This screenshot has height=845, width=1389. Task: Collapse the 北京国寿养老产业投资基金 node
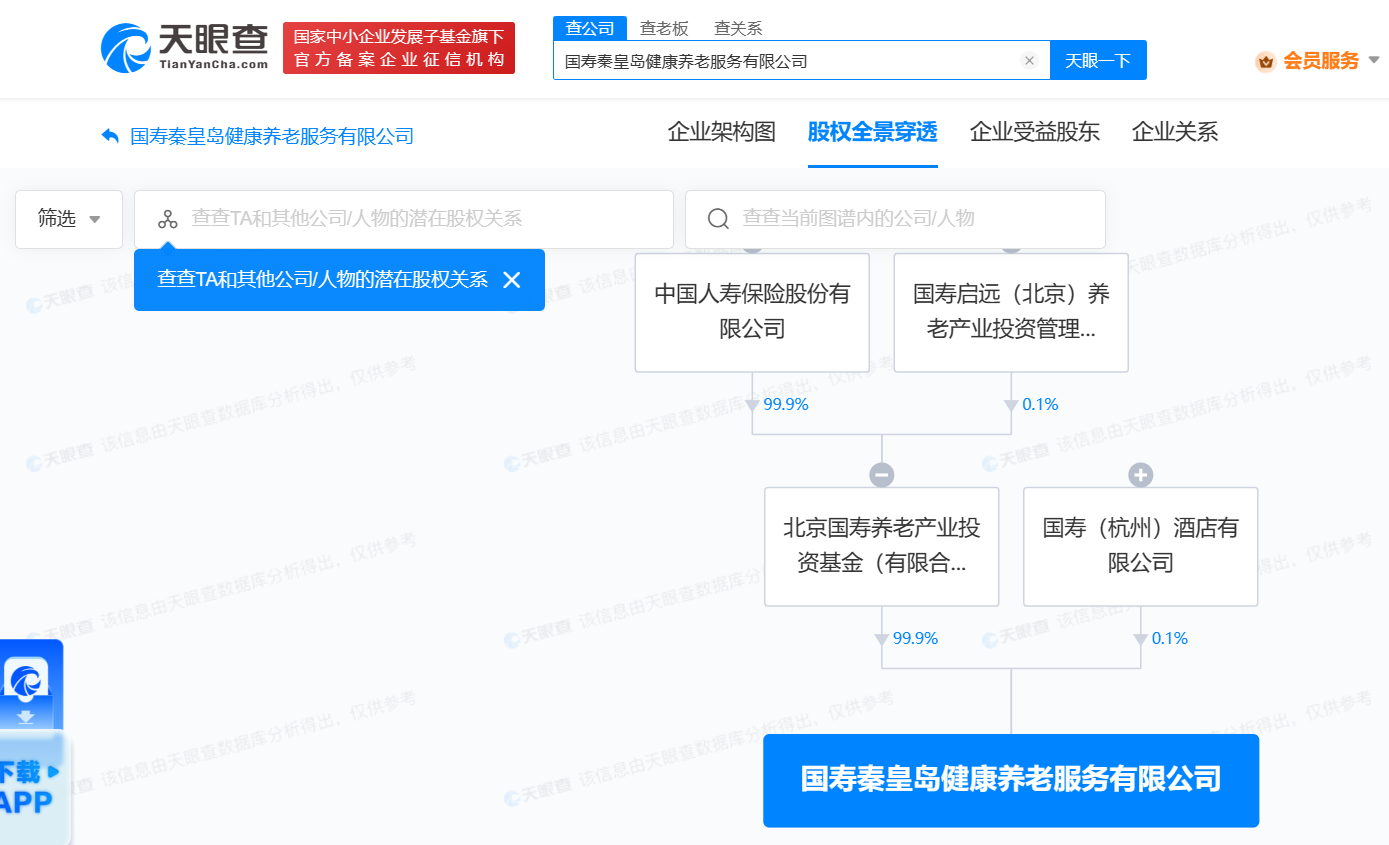point(881,475)
